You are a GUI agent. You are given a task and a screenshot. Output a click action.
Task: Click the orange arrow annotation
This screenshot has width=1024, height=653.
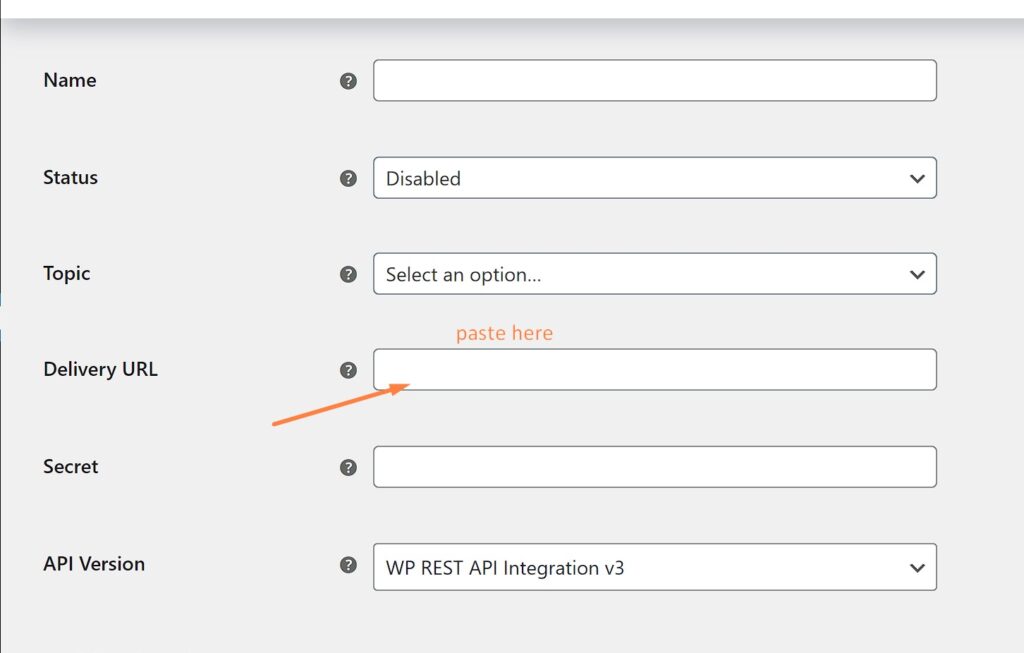pos(340,405)
